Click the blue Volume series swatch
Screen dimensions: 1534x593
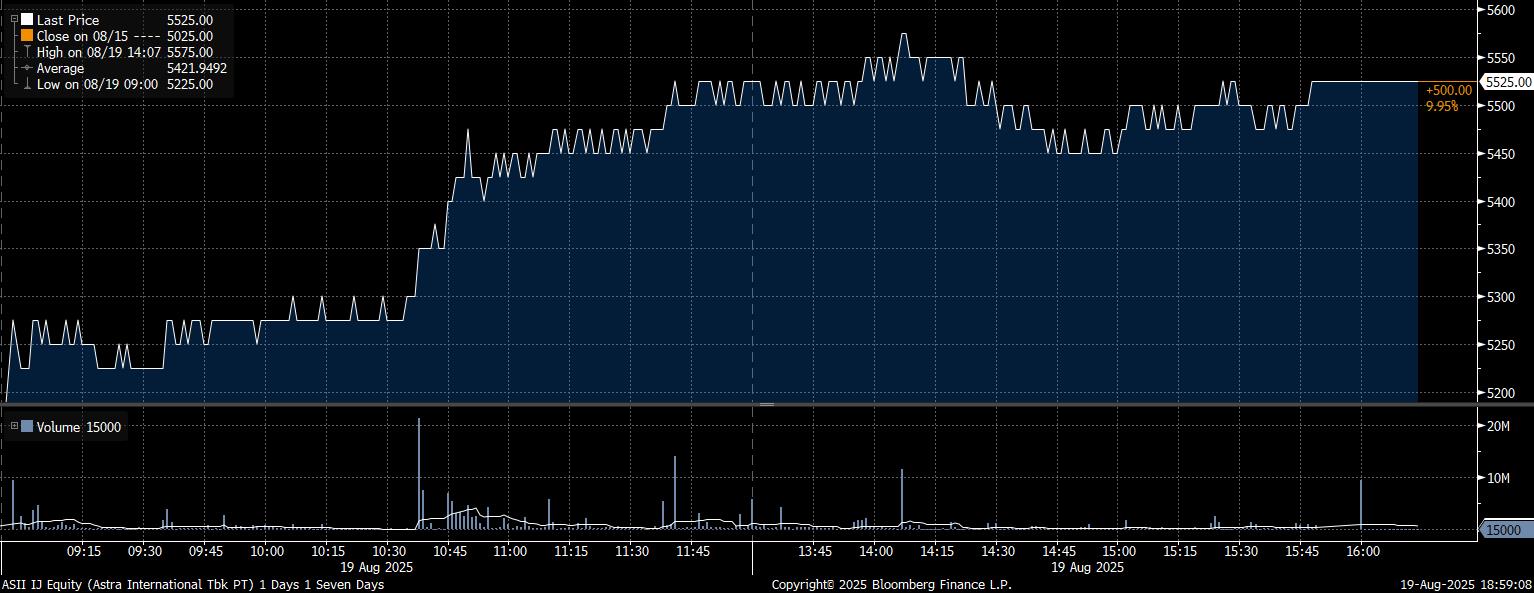27,427
